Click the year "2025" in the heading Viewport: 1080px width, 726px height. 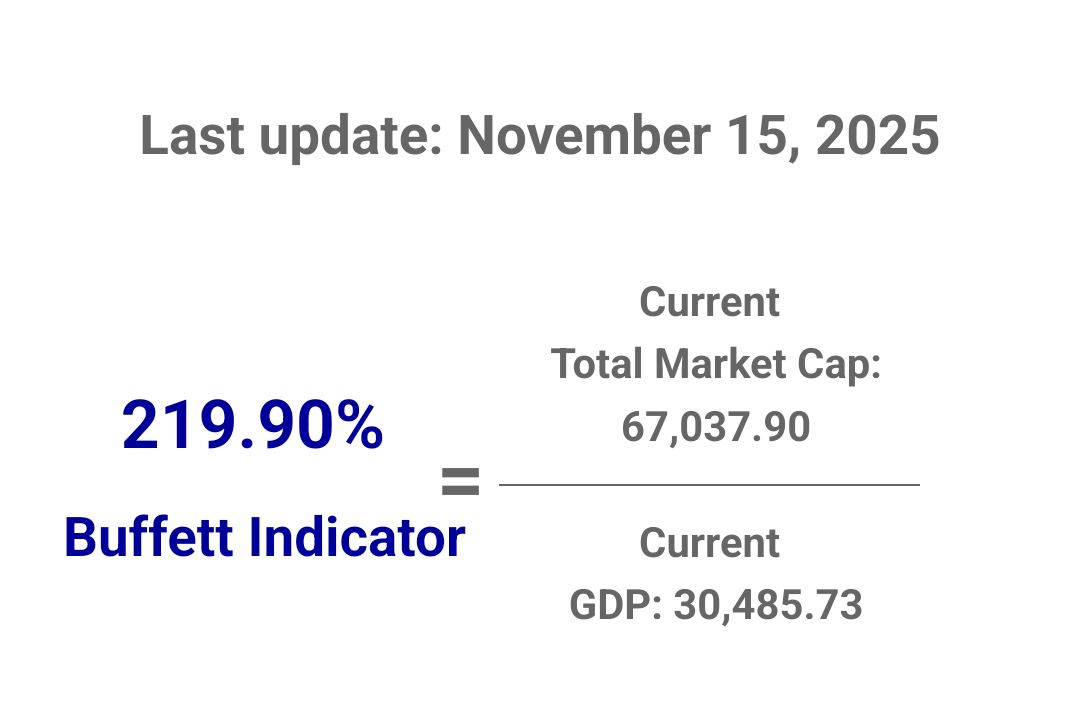pos(877,136)
